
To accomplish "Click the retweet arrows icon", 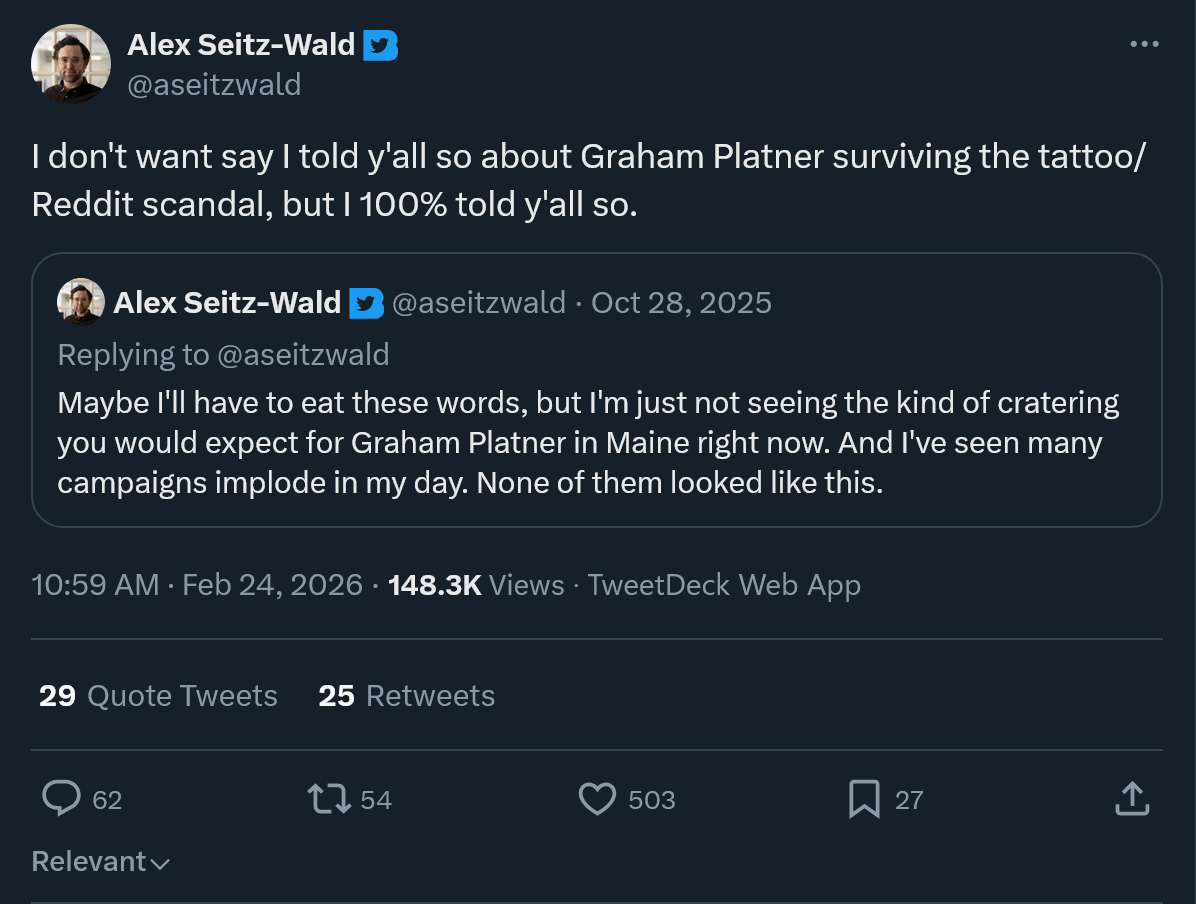I will pyautogui.click(x=329, y=798).
